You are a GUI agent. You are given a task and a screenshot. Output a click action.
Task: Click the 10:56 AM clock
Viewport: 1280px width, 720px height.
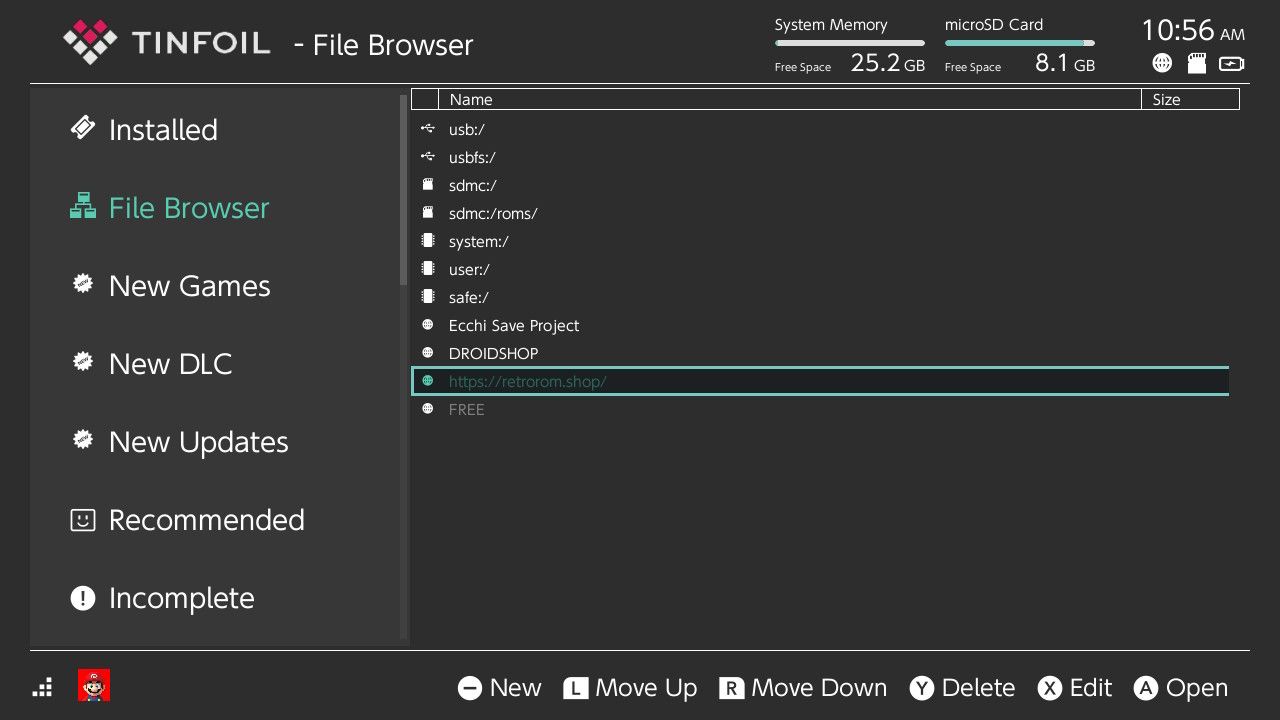coord(1193,31)
